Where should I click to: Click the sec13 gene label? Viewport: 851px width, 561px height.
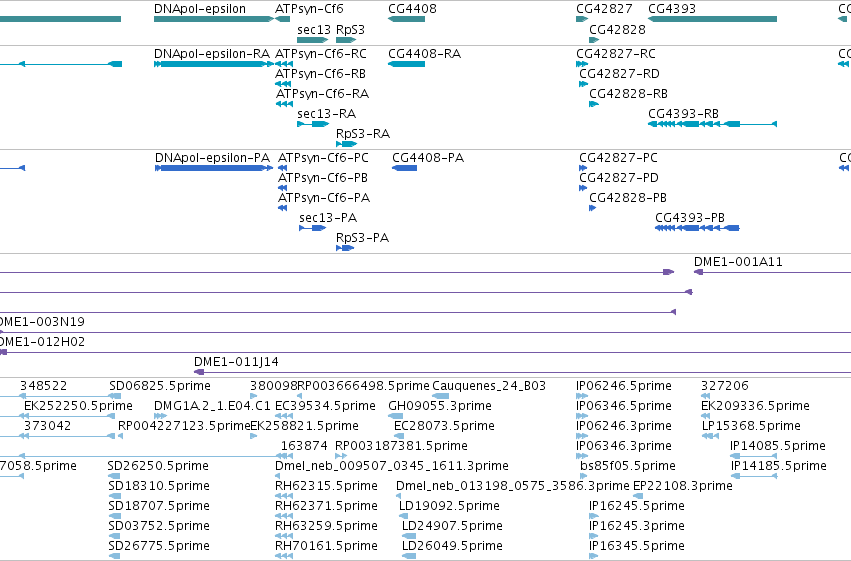coord(314,30)
